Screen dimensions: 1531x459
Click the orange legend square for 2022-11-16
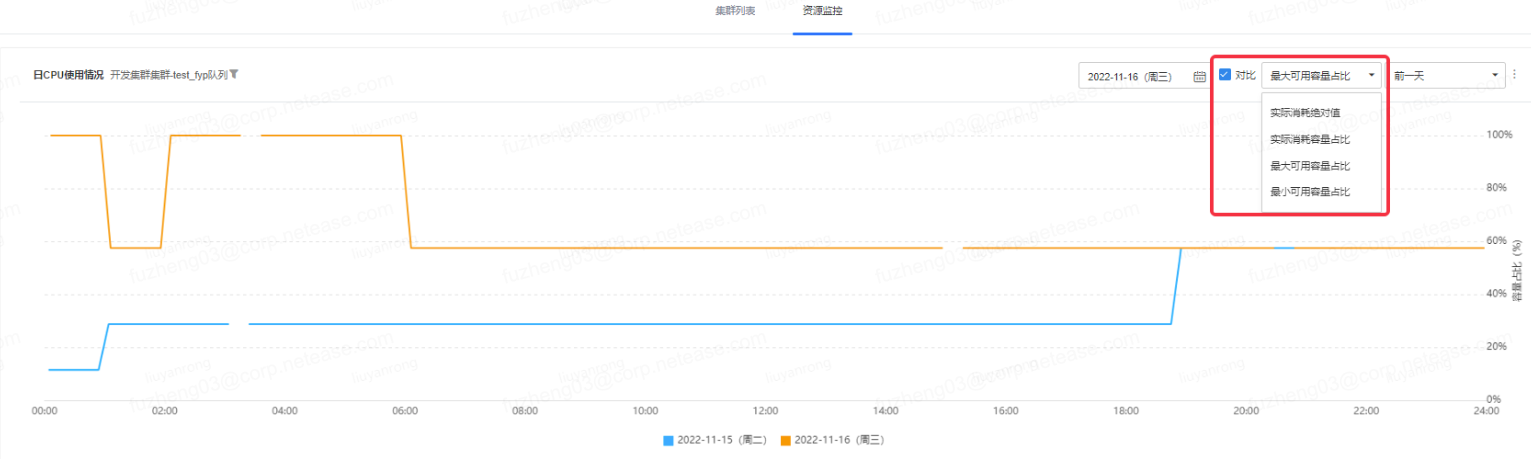pyautogui.click(x=785, y=440)
